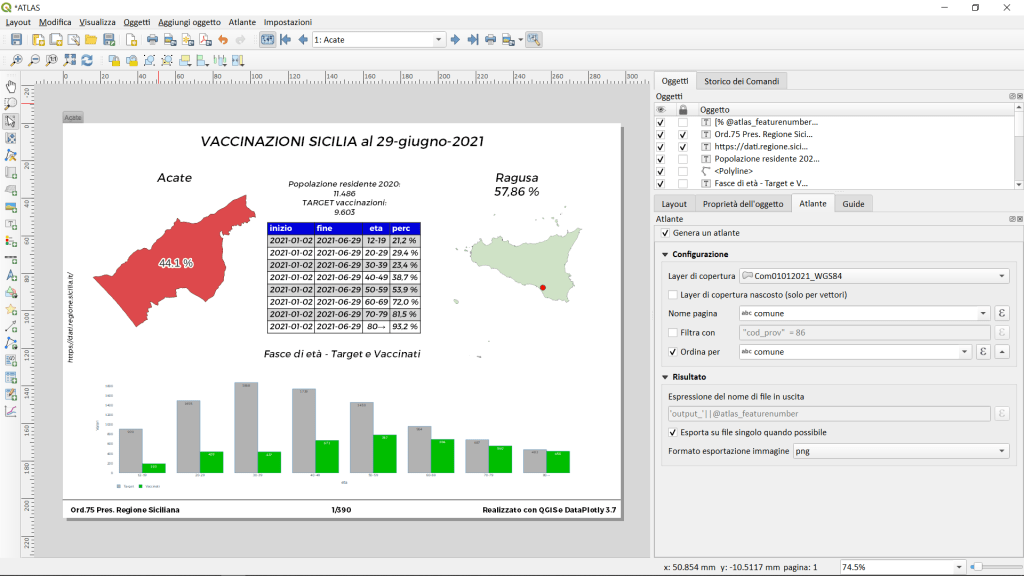The width and height of the screenshot is (1024, 576).
Task: Uncheck Genera un atlante checkbox
Action: pos(666,233)
